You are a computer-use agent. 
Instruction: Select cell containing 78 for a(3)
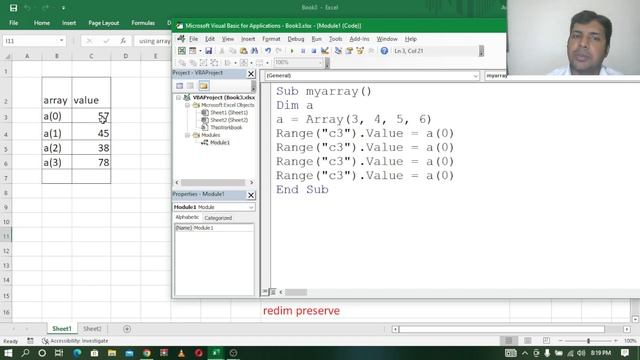91,162
